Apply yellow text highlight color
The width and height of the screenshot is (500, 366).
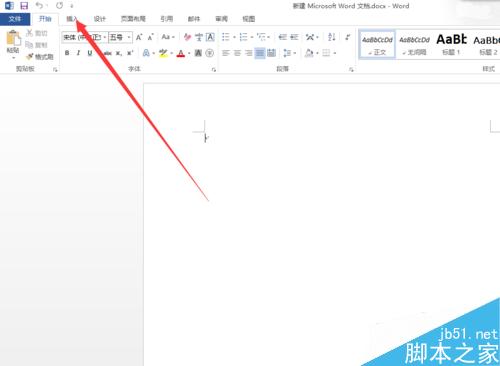[163, 53]
